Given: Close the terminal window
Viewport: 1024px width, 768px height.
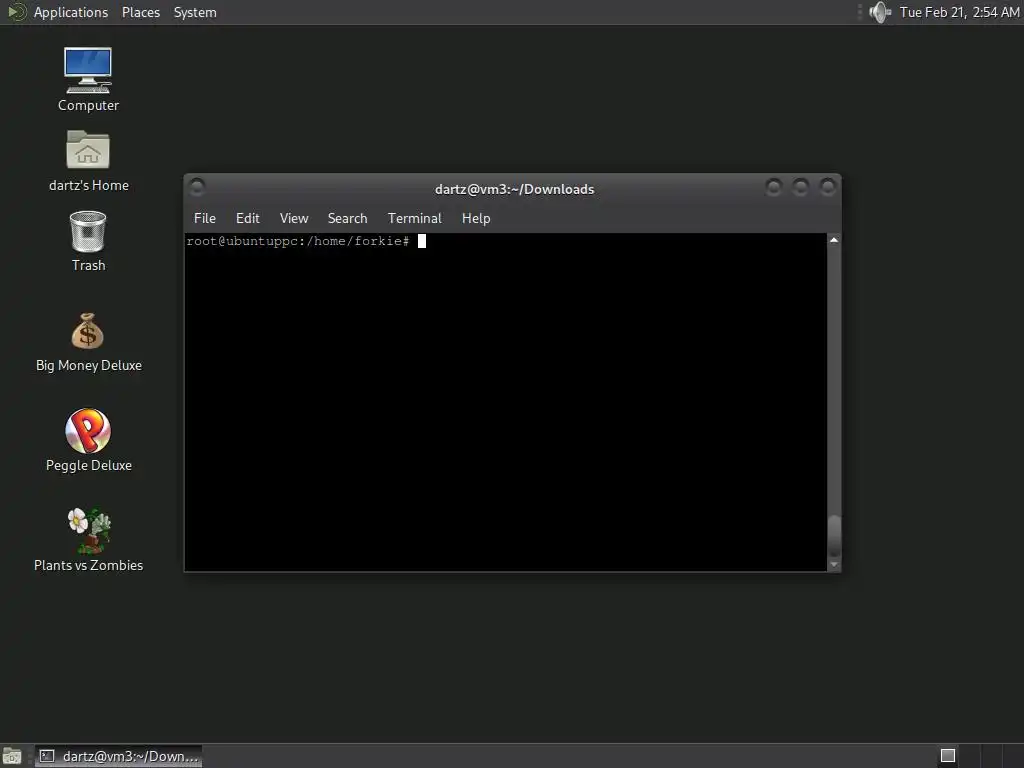Looking at the screenshot, I should [827, 187].
